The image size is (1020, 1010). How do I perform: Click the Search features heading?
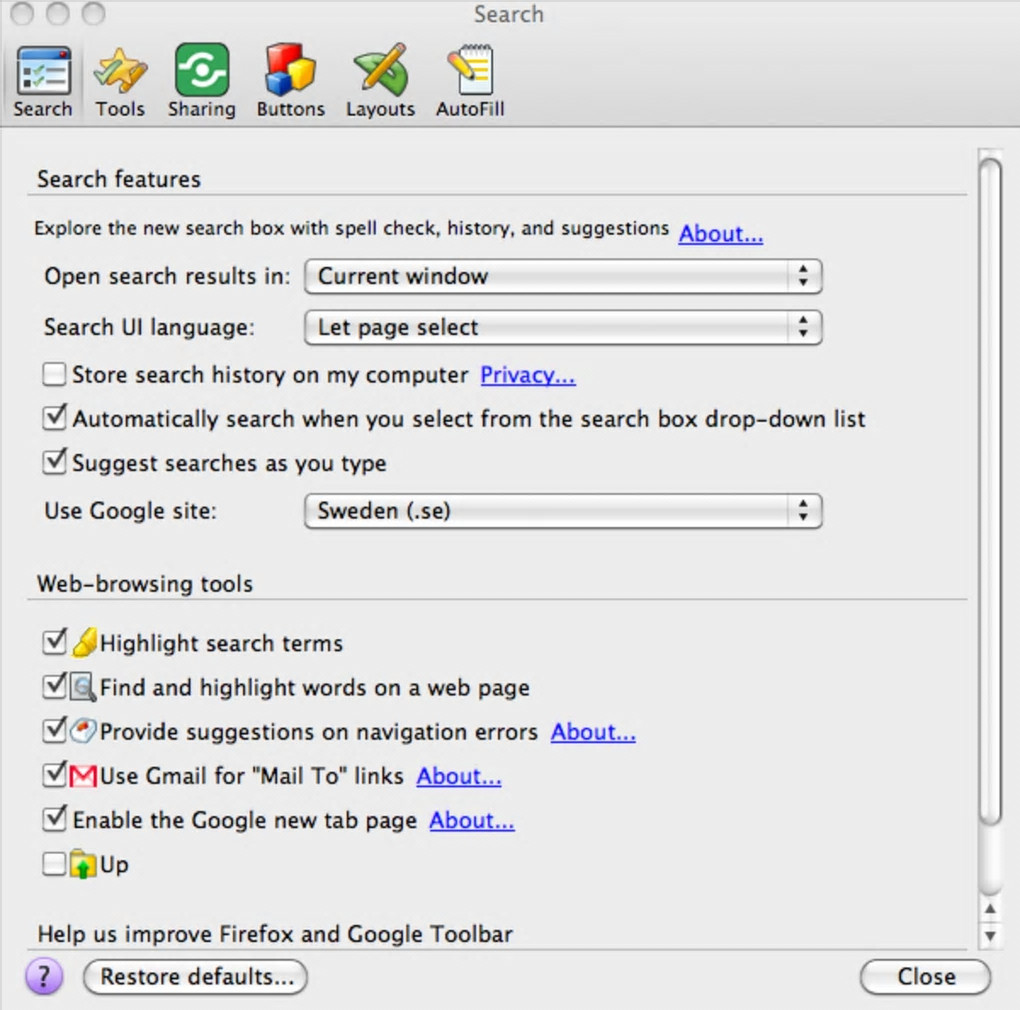point(119,179)
